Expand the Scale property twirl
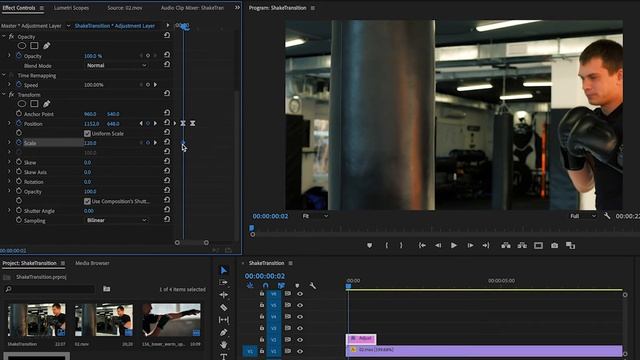This screenshot has width=640, height=360. tap(9, 142)
